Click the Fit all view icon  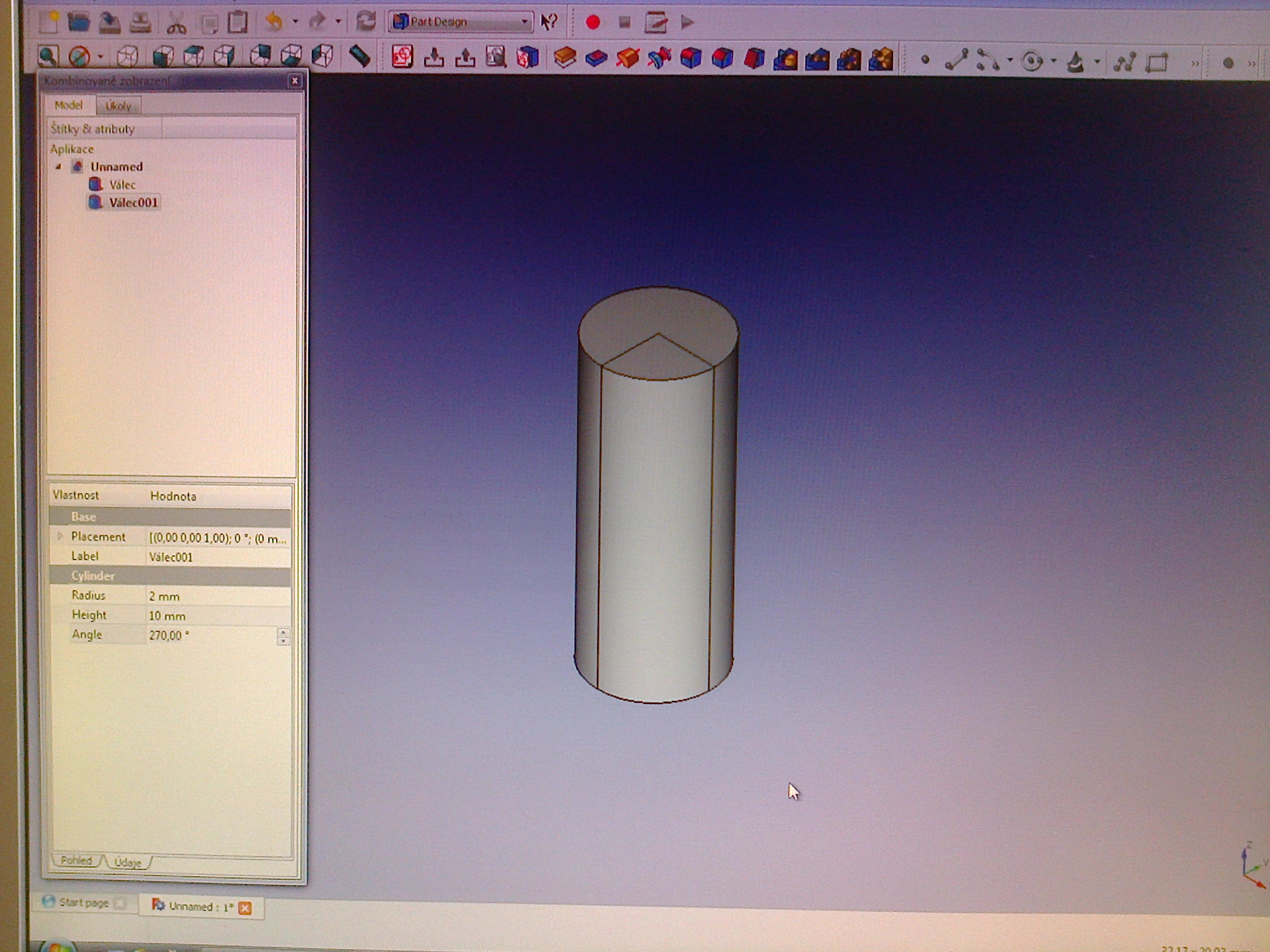[48, 57]
